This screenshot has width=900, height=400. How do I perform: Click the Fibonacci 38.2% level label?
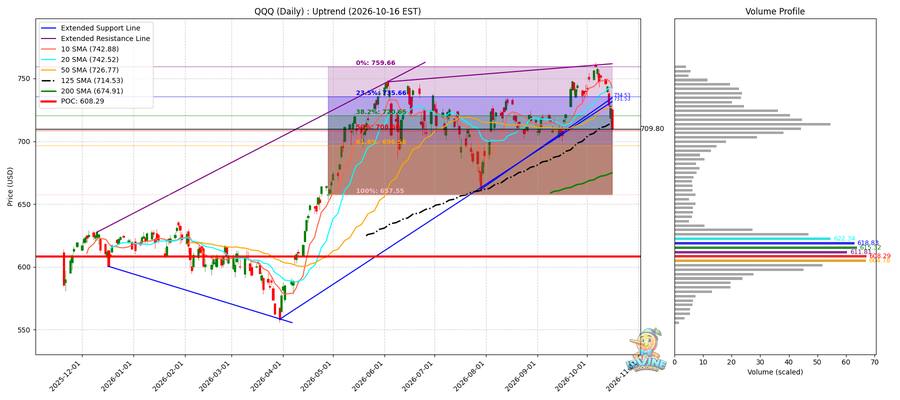(381, 112)
